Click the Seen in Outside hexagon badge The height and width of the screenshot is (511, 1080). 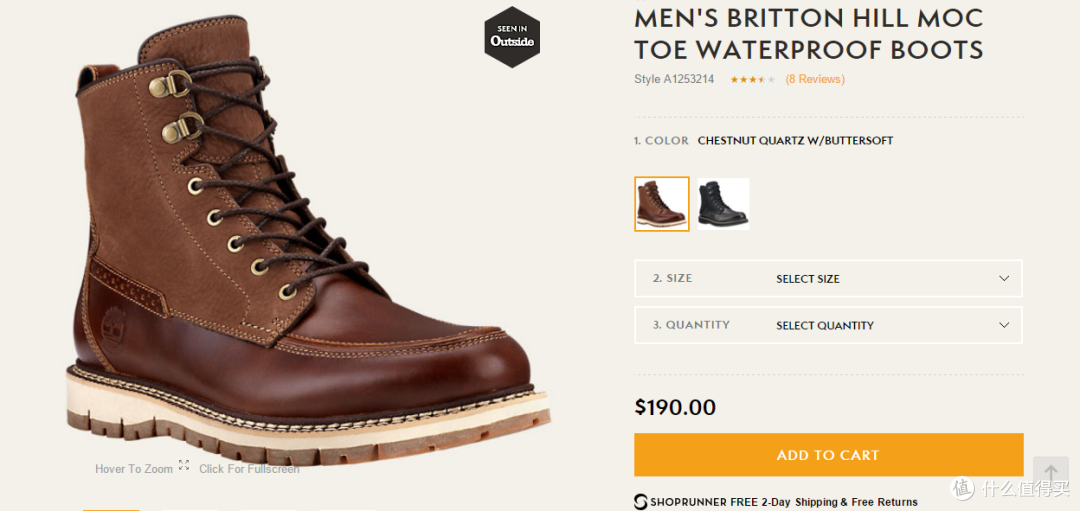[x=512, y=37]
